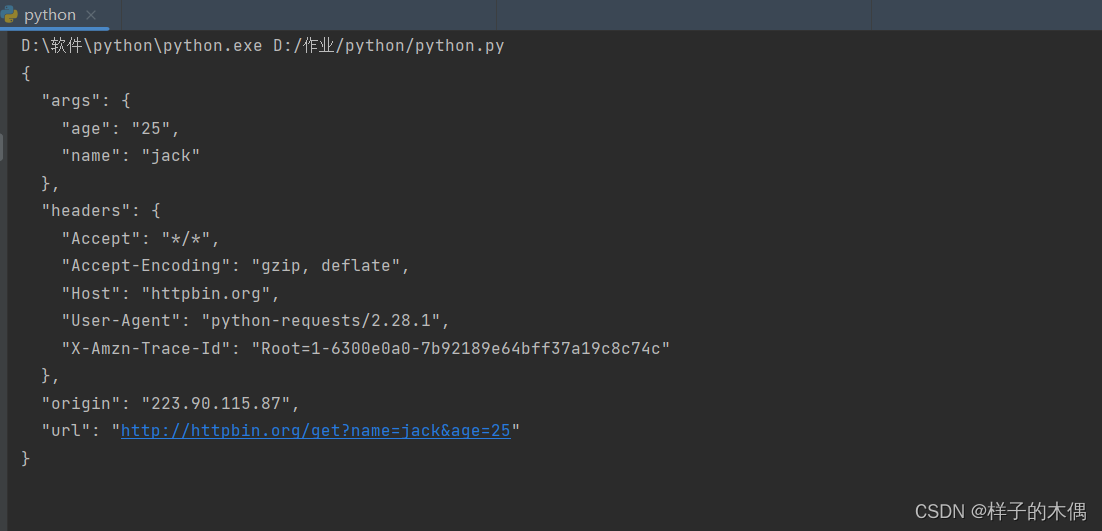The height and width of the screenshot is (531, 1102).
Task: Click the "Accept-Encoding" gzip, deflate line
Action: [235, 266]
